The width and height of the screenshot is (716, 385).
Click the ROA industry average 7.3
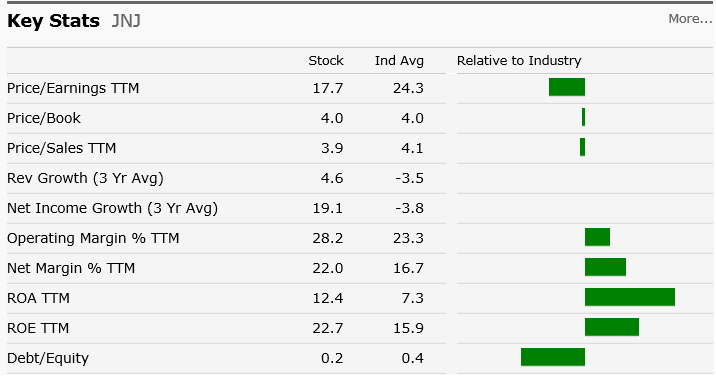[412, 298]
